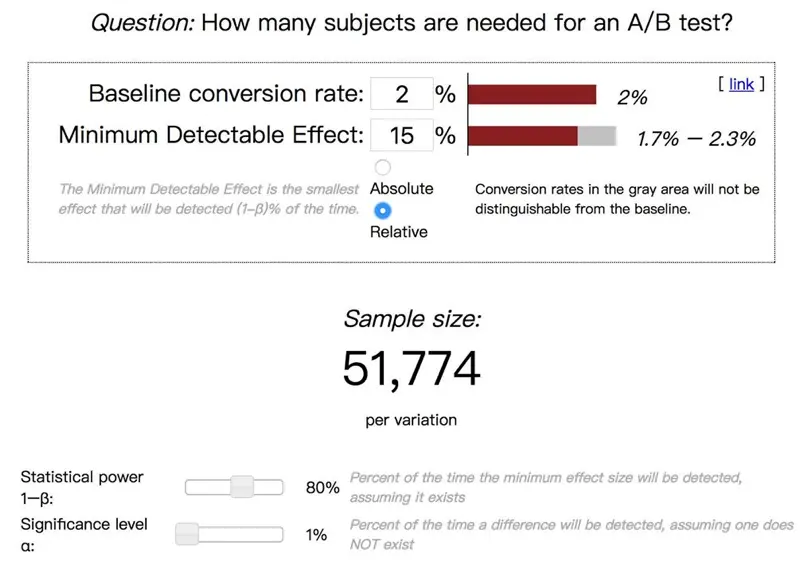This screenshot has width=802, height=572.
Task: Click the 80% statistical power value
Action: coord(322,488)
